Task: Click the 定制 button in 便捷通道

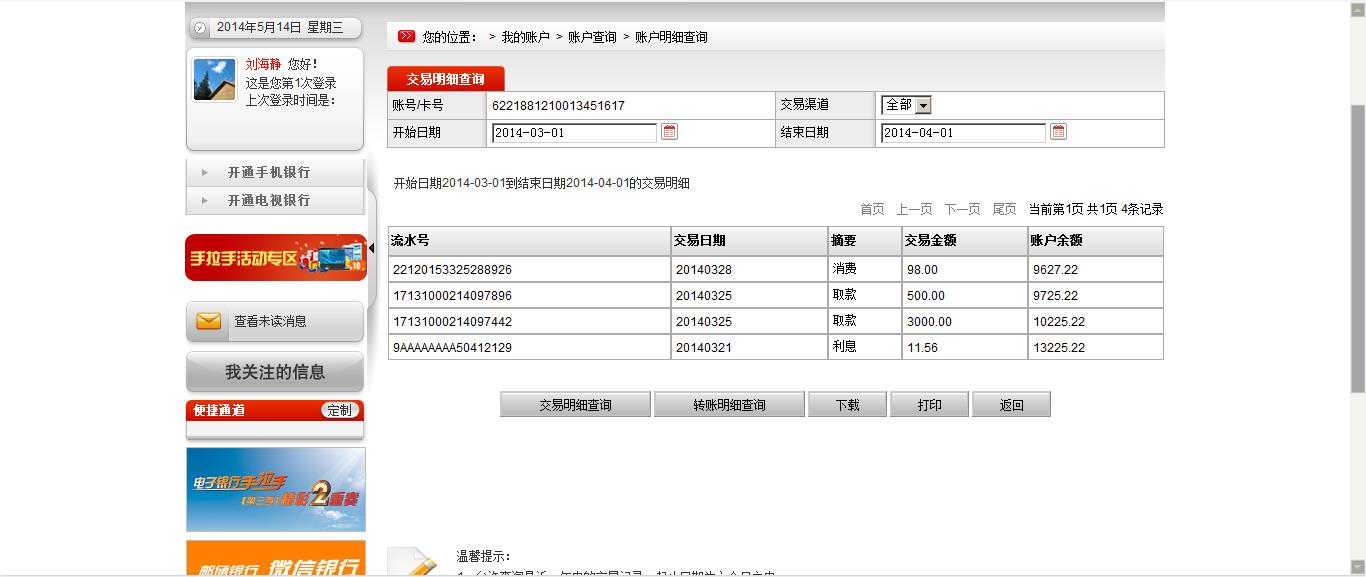Action: click(340, 410)
